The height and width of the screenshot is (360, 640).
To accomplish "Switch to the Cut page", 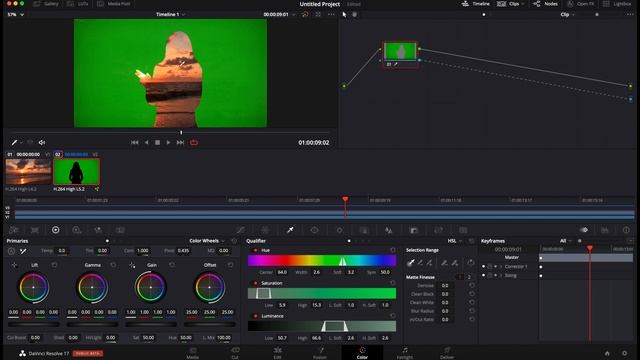I will pyautogui.click(x=235, y=353).
